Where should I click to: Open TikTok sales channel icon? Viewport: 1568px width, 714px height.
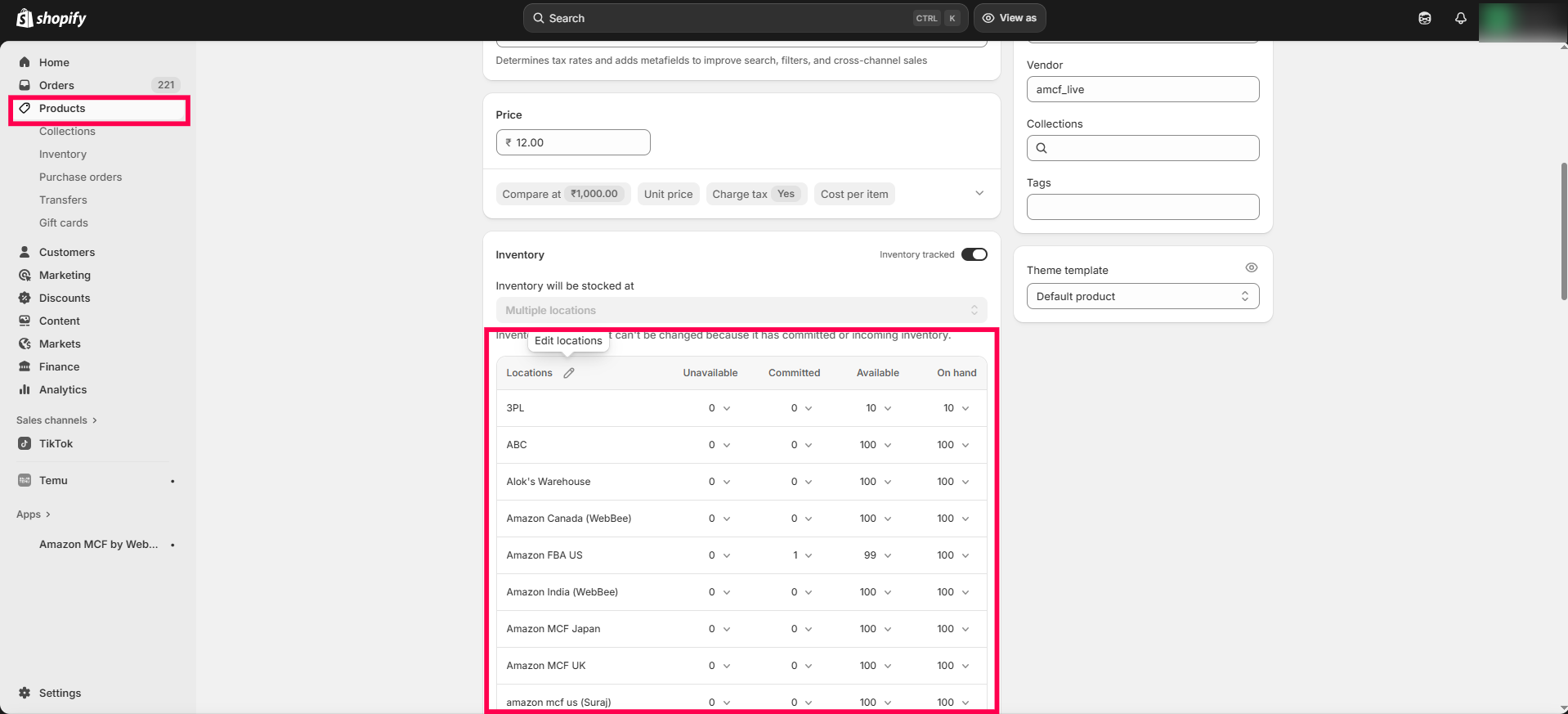coord(25,443)
